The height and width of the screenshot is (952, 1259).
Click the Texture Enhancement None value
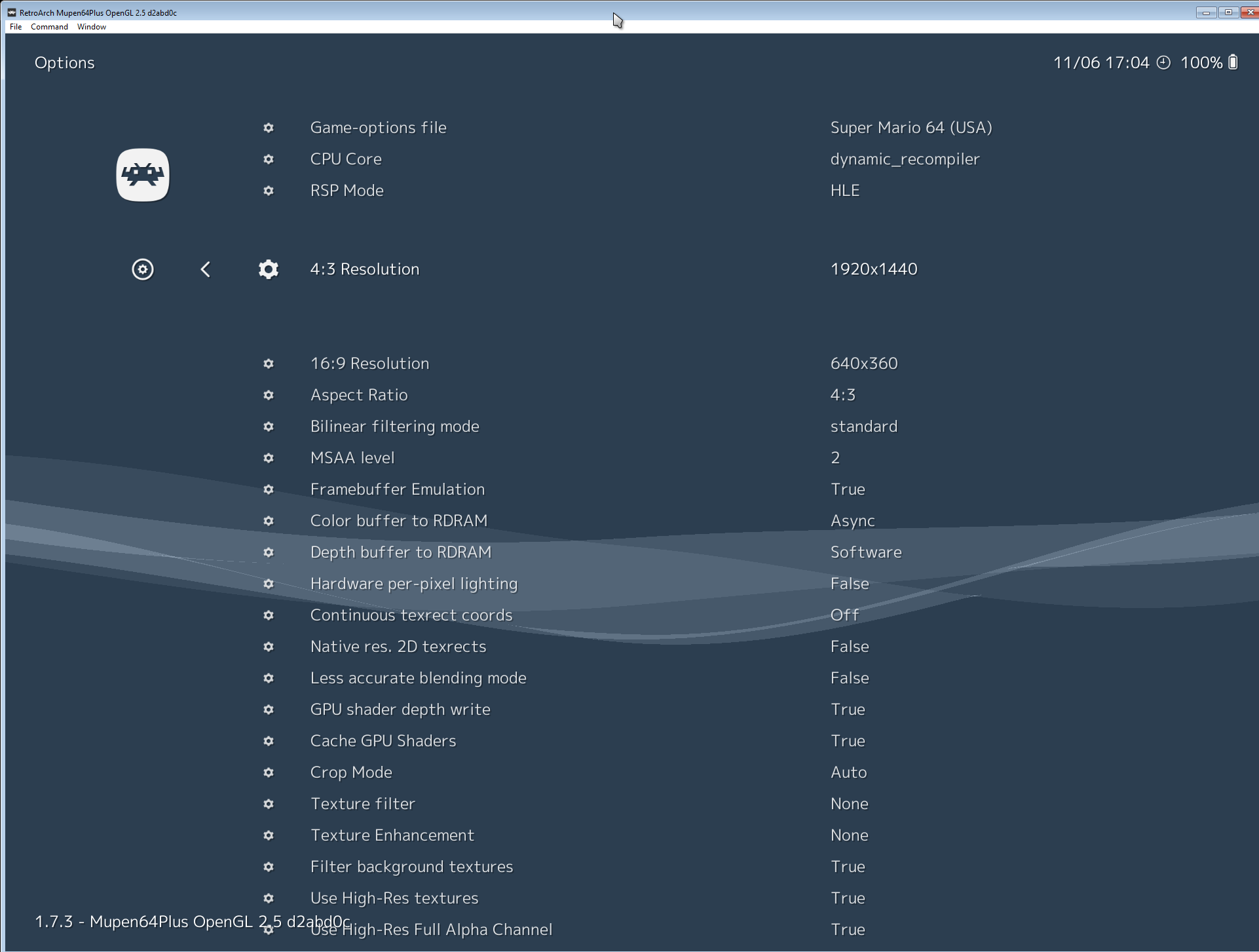click(849, 835)
